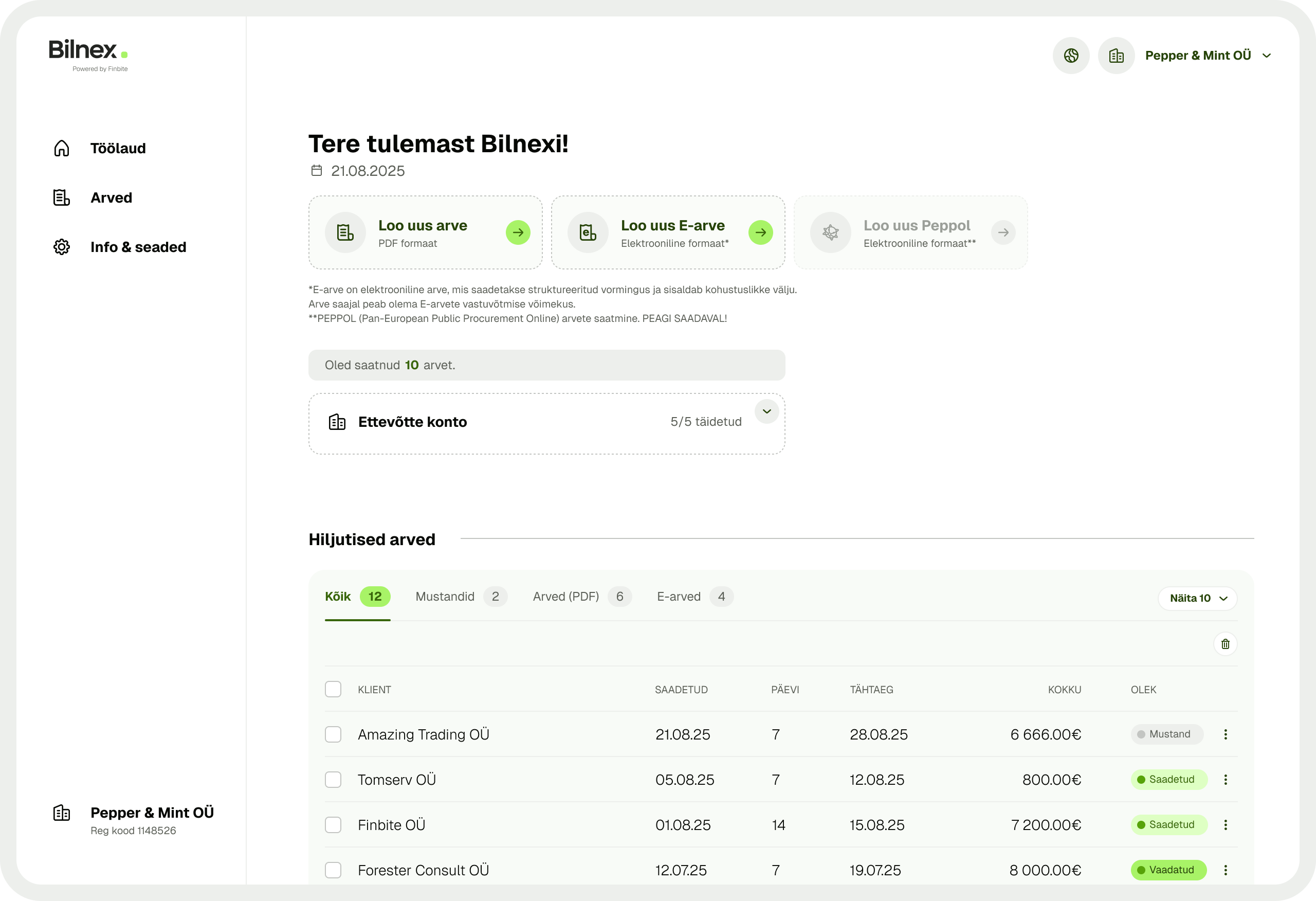The width and height of the screenshot is (1316, 901).
Task: Click the language globe icon
Action: [x=1071, y=56]
